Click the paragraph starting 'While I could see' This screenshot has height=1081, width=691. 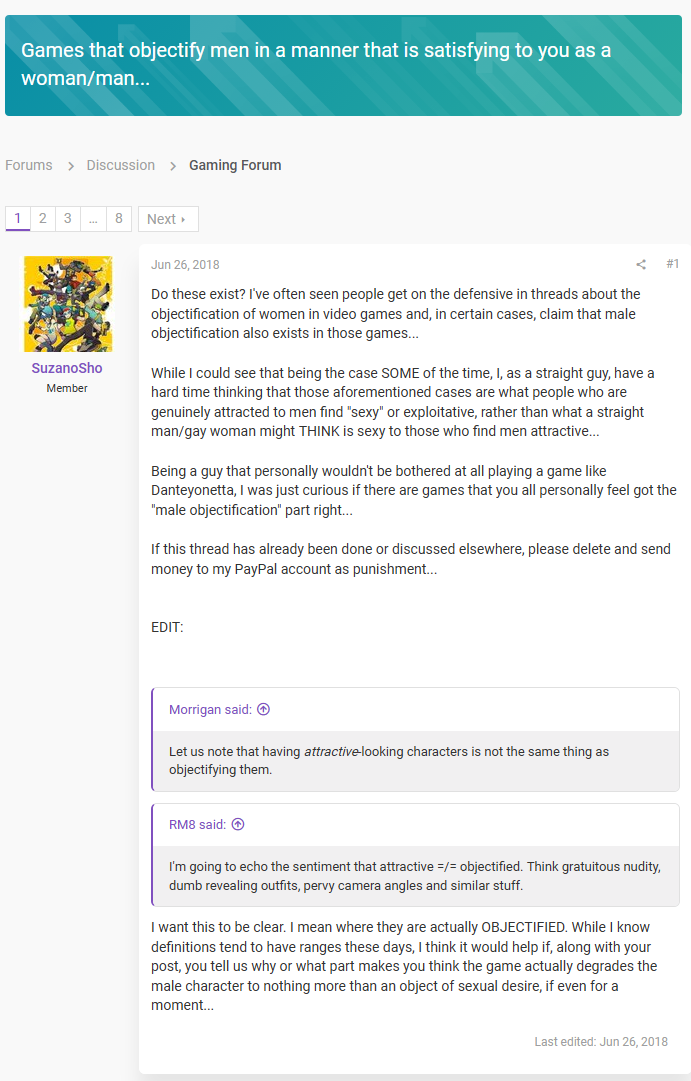coord(403,402)
